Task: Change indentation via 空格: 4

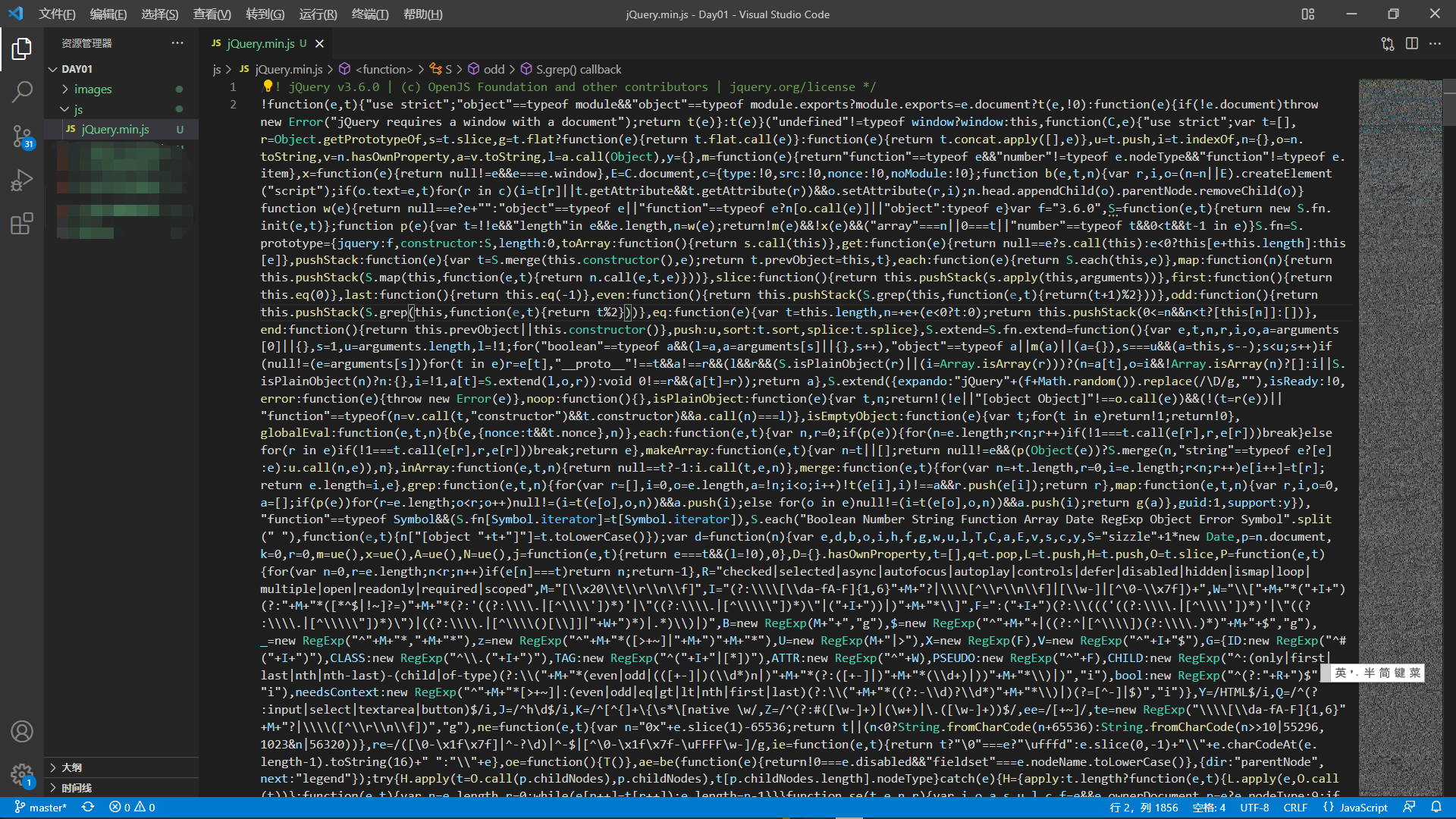Action: pyautogui.click(x=1209, y=808)
